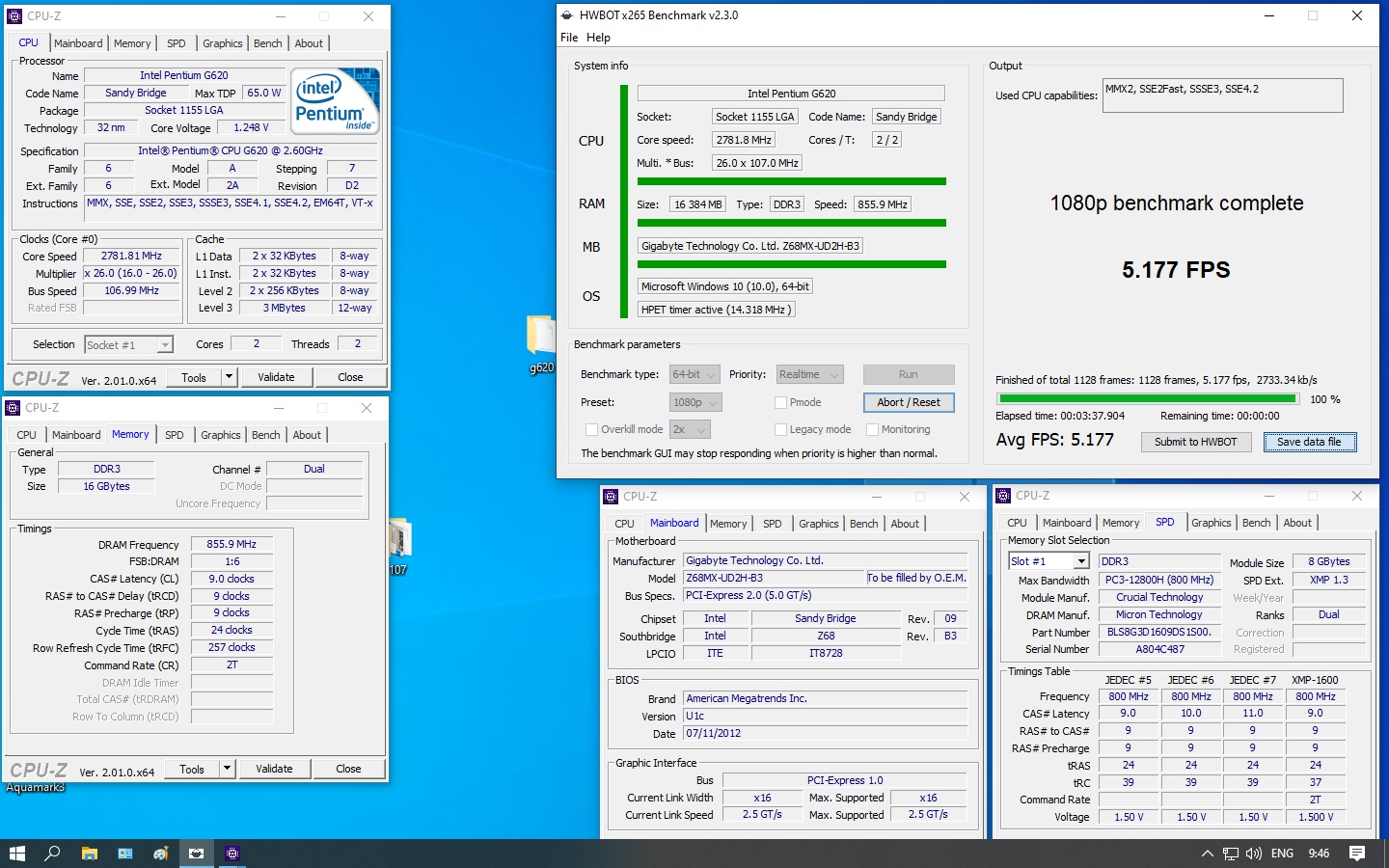The image size is (1389, 868).
Task: Open the Overkill 2x dropdown
Action: coord(689,429)
